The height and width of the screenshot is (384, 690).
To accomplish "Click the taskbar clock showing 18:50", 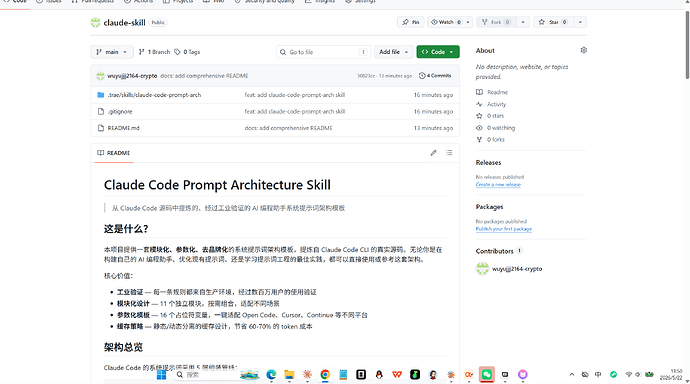I will (x=671, y=374).
